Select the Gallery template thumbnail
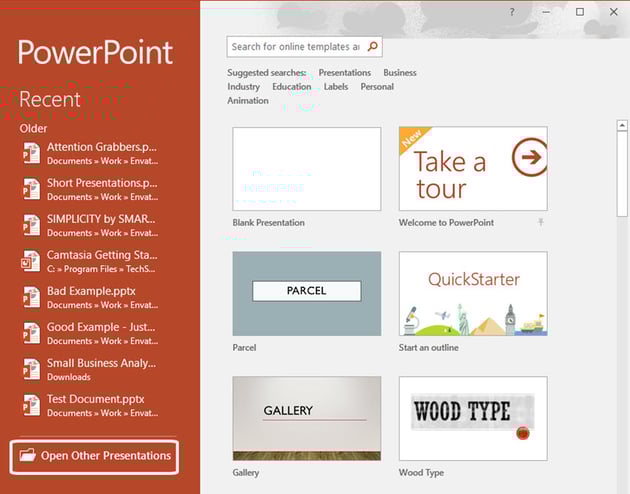This screenshot has width=630, height=494. tap(307, 418)
